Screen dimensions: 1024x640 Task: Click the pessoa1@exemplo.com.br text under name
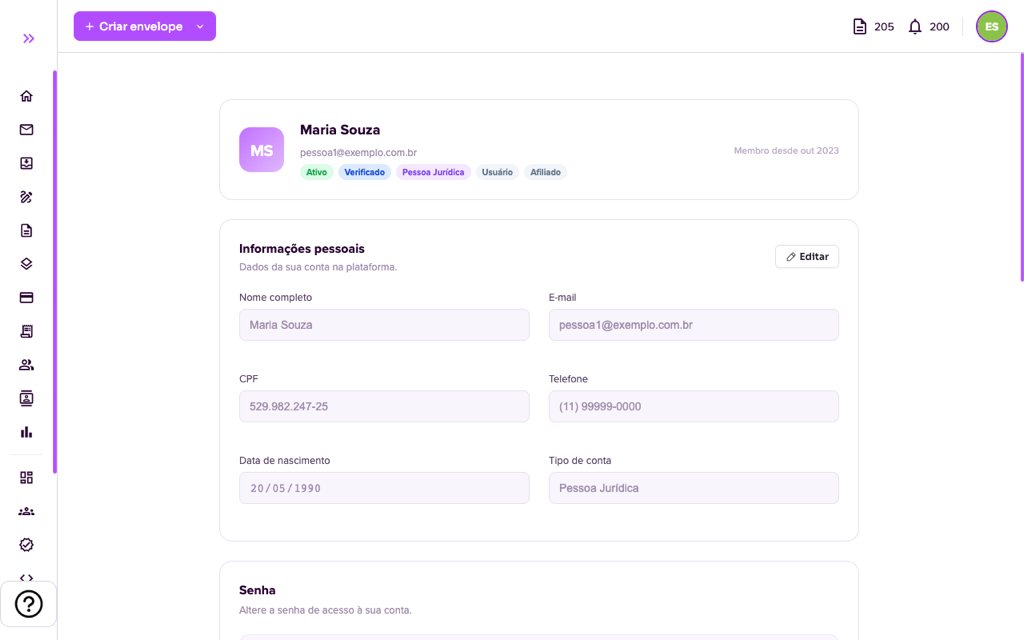click(358, 152)
